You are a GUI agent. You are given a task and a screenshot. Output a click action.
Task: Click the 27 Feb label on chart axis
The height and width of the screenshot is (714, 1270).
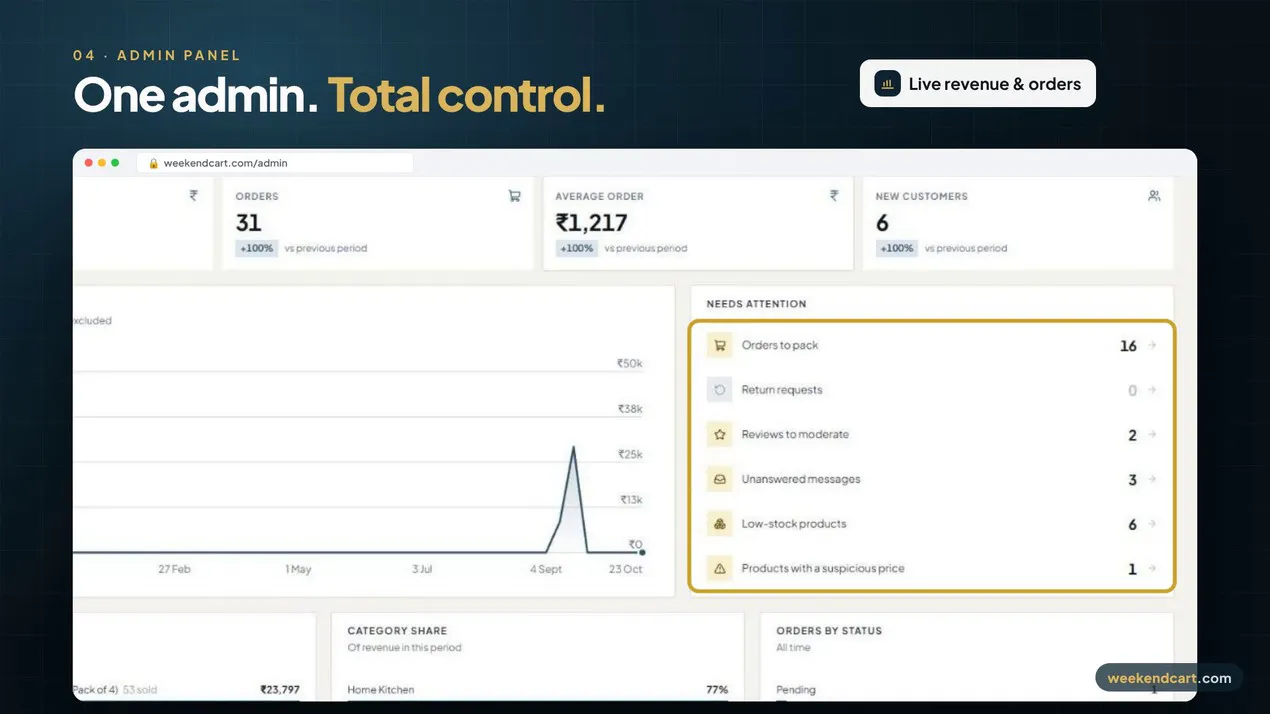coord(174,569)
